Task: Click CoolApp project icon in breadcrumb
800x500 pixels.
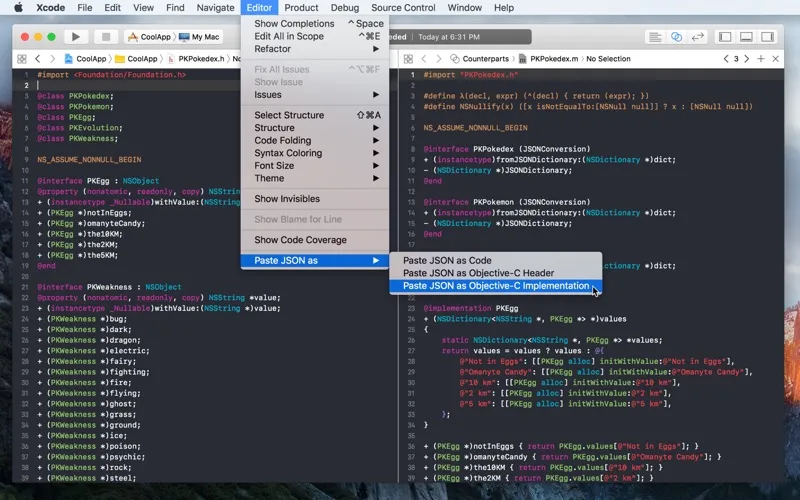Action: coord(68,59)
